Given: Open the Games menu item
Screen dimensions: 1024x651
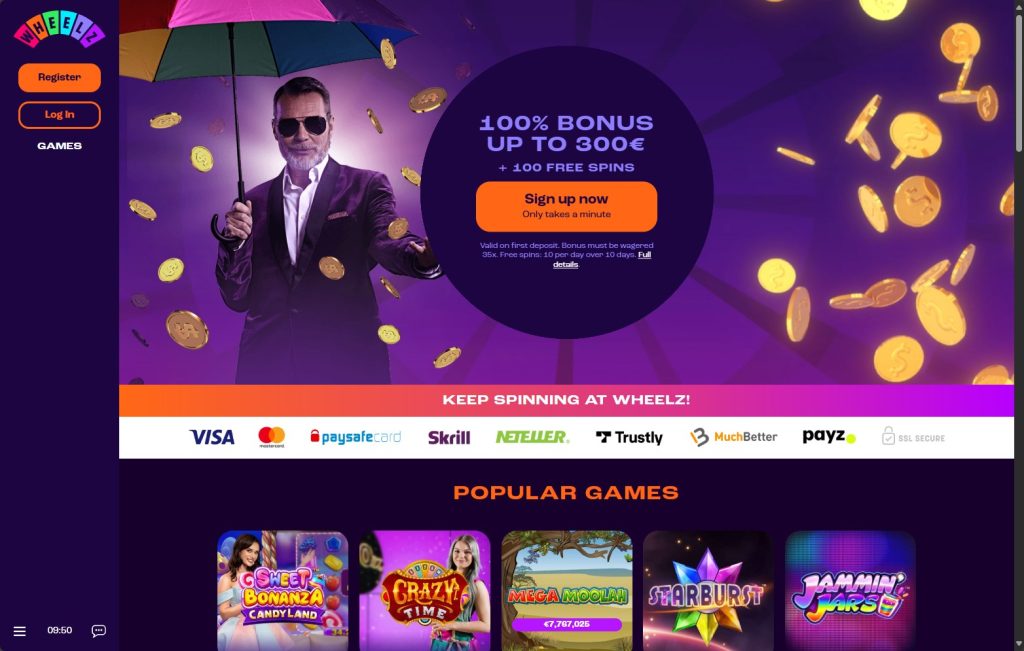Looking at the screenshot, I should (59, 146).
